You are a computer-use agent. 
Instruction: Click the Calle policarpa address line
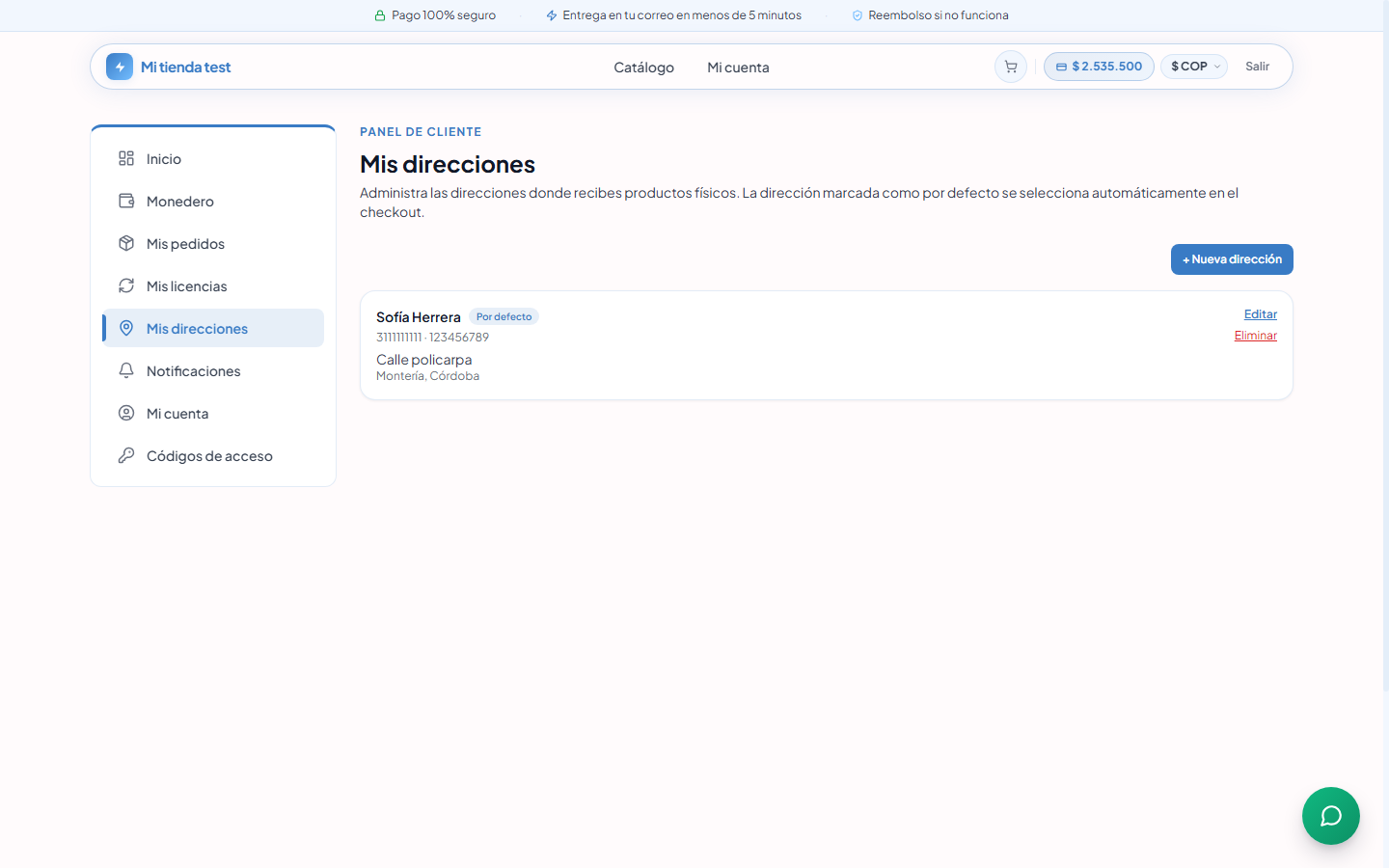pos(424,360)
